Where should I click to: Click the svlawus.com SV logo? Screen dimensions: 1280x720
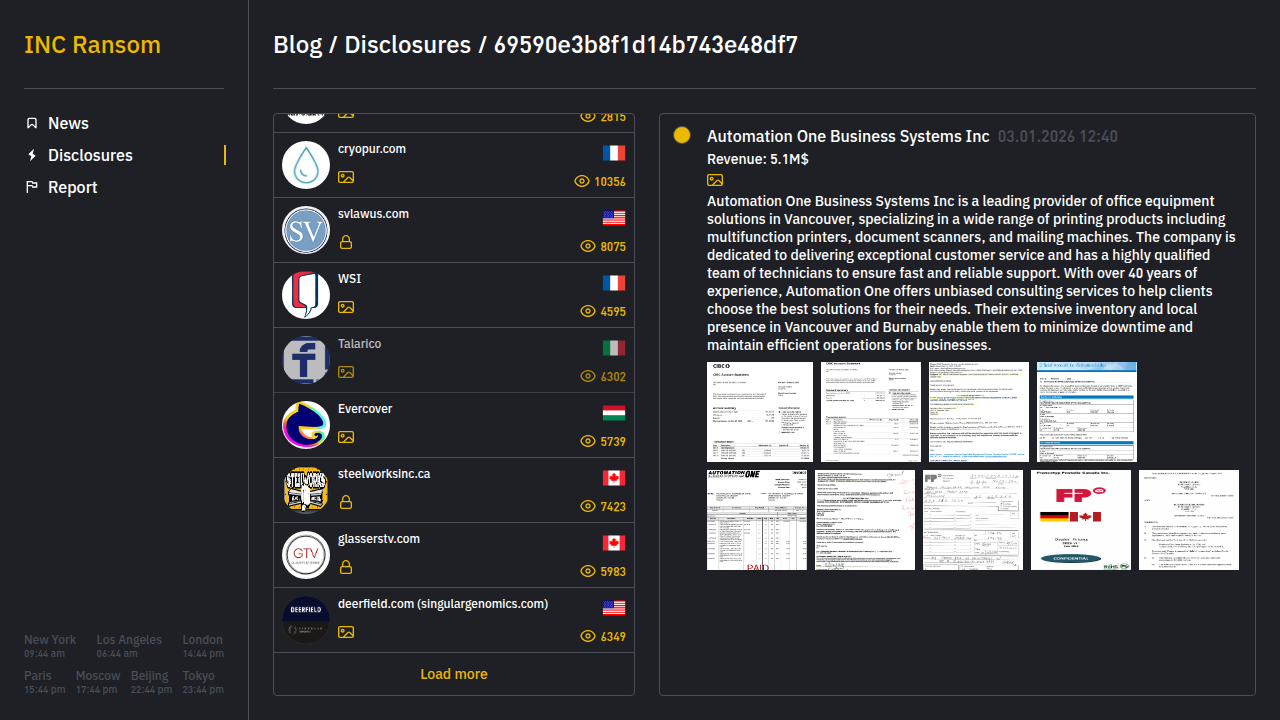pyautogui.click(x=306, y=230)
